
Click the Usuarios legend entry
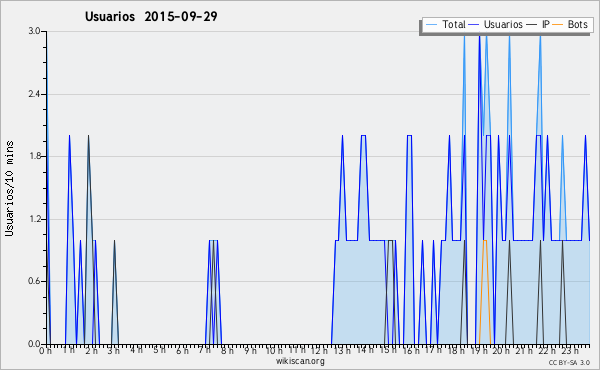click(496, 24)
